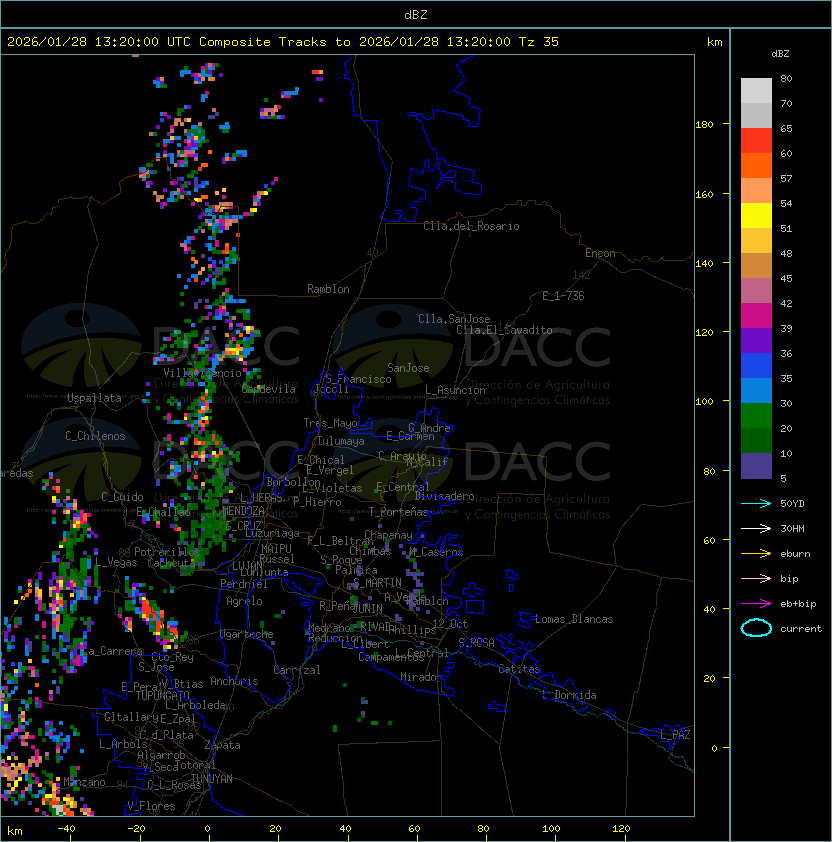This screenshot has height=842, width=832.
Task: Click the white 30HM arrow in legend
Action: pos(756,528)
